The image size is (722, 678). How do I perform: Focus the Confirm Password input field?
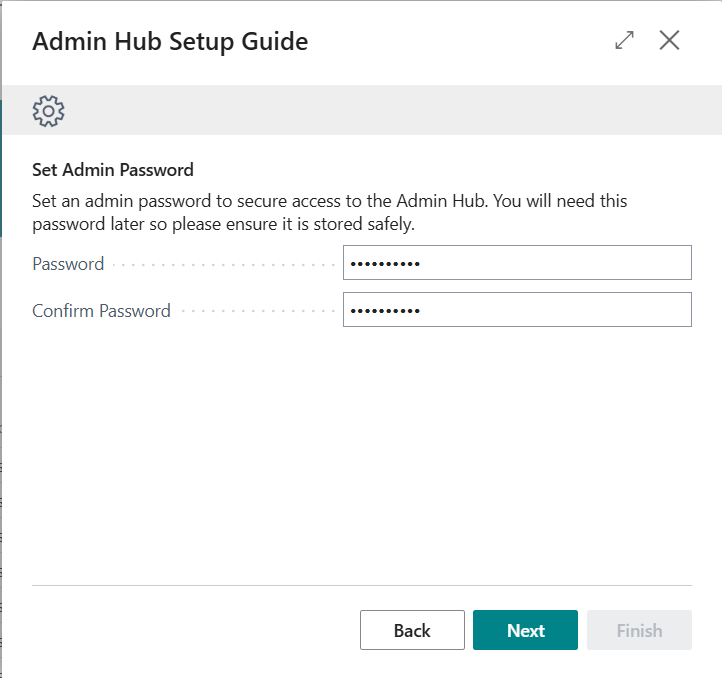[517, 310]
